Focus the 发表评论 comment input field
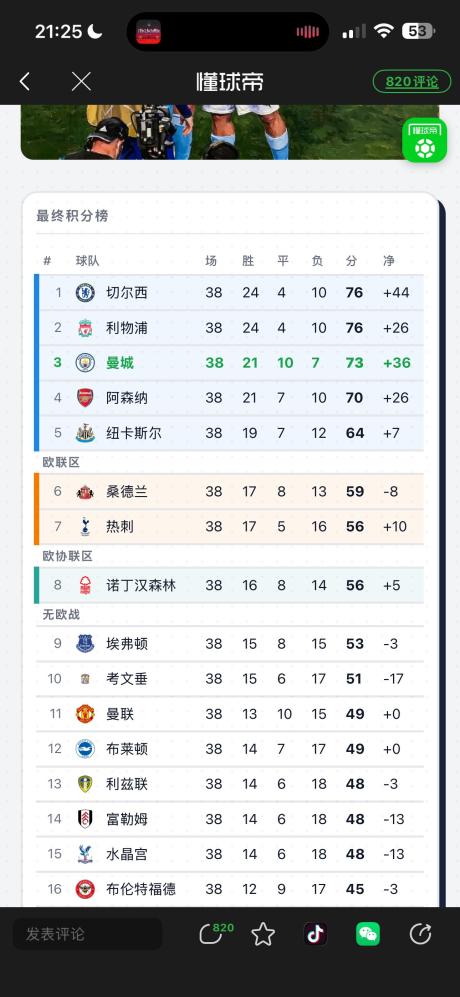 (x=87, y=934)
